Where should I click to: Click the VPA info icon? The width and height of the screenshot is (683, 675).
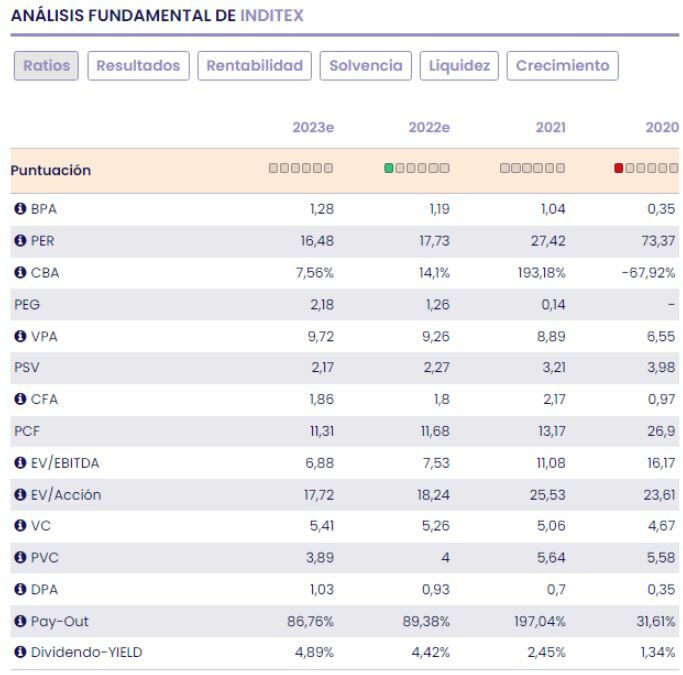[x=19, y=336]
